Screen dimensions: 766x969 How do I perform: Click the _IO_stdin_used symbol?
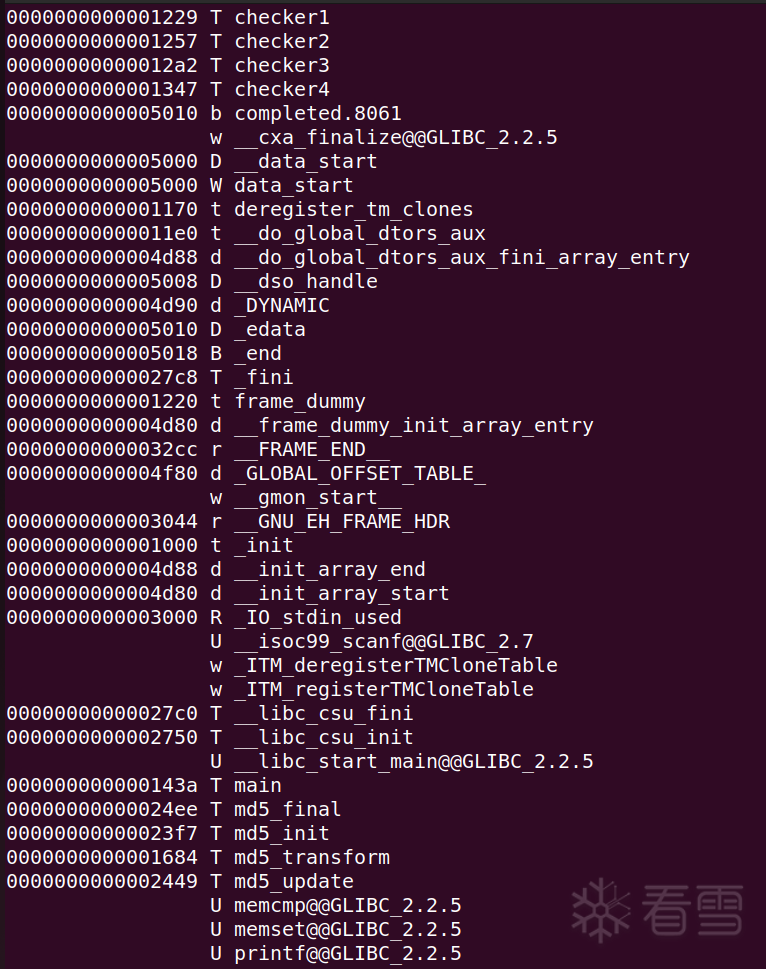pos(318,617)
